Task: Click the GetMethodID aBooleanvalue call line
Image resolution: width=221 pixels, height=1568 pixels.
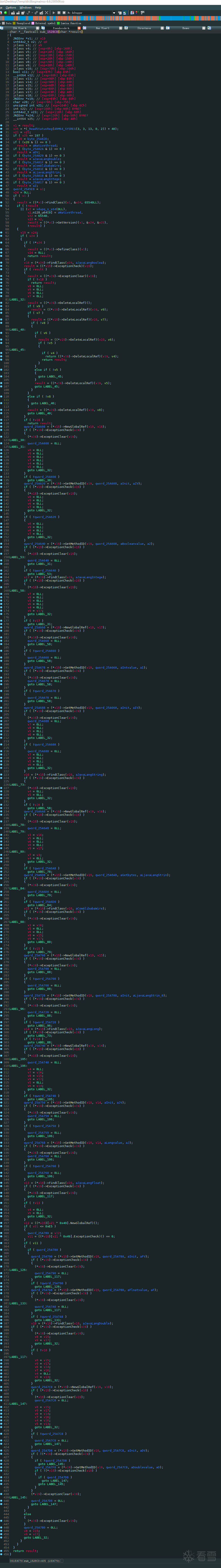Action: (89, 544)
